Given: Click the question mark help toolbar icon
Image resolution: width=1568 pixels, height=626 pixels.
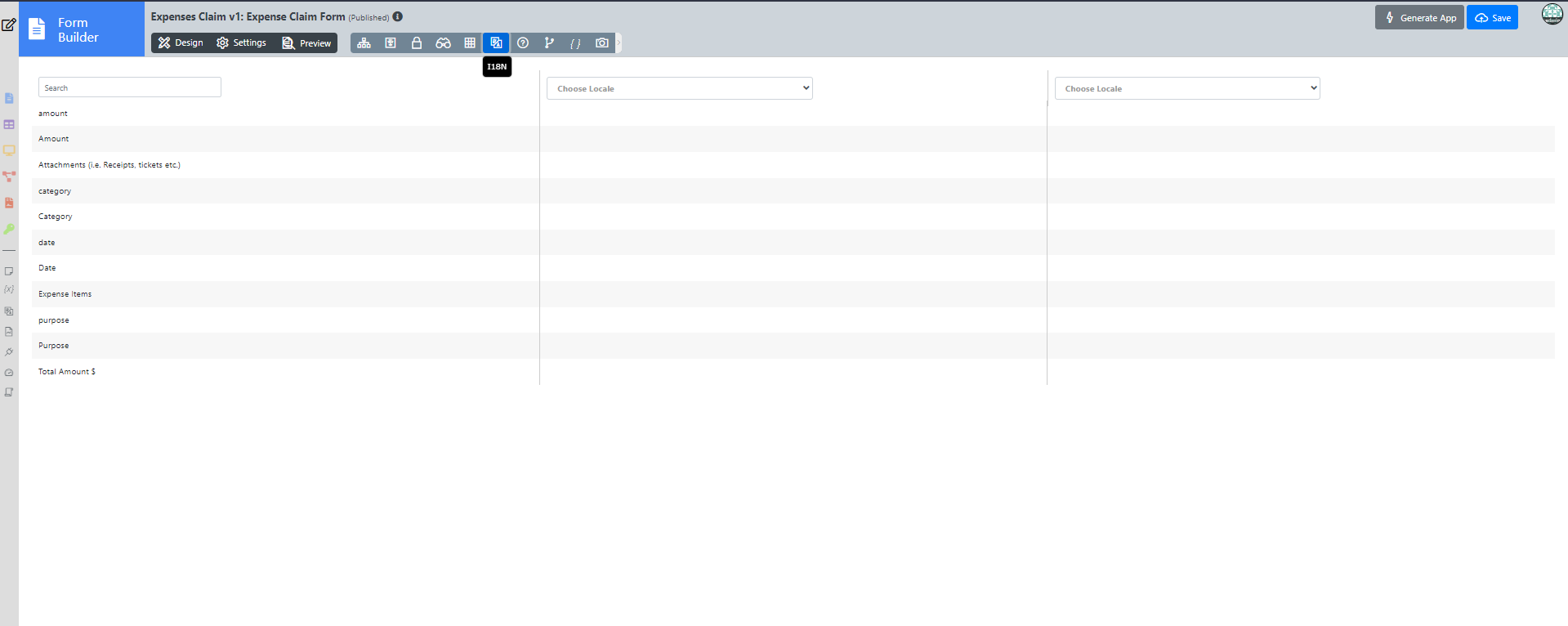Looking at the screenshot, I should pos(523,43).
